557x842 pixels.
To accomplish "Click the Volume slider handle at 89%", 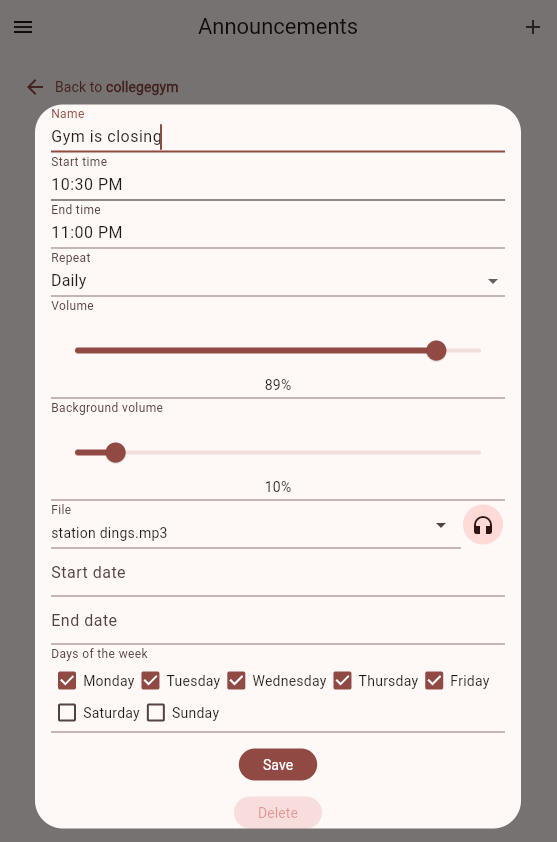I will pos(436,351).
